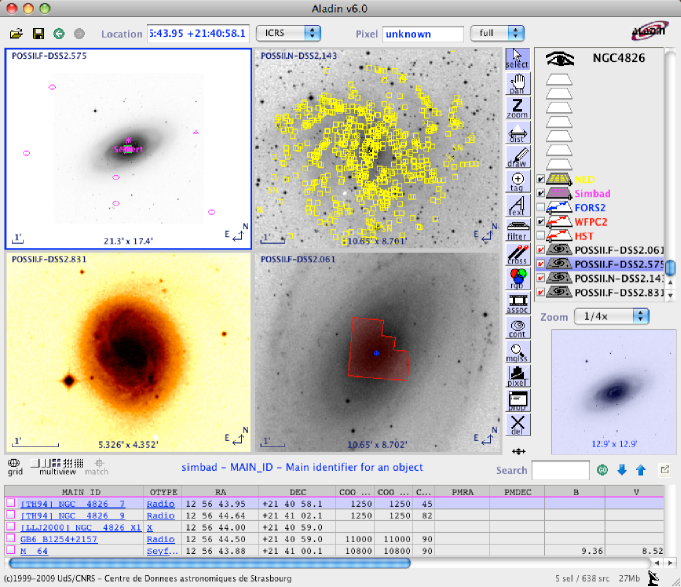Click the del delete tool
This screenshot has width=681, height=587.
coord(517,424)
